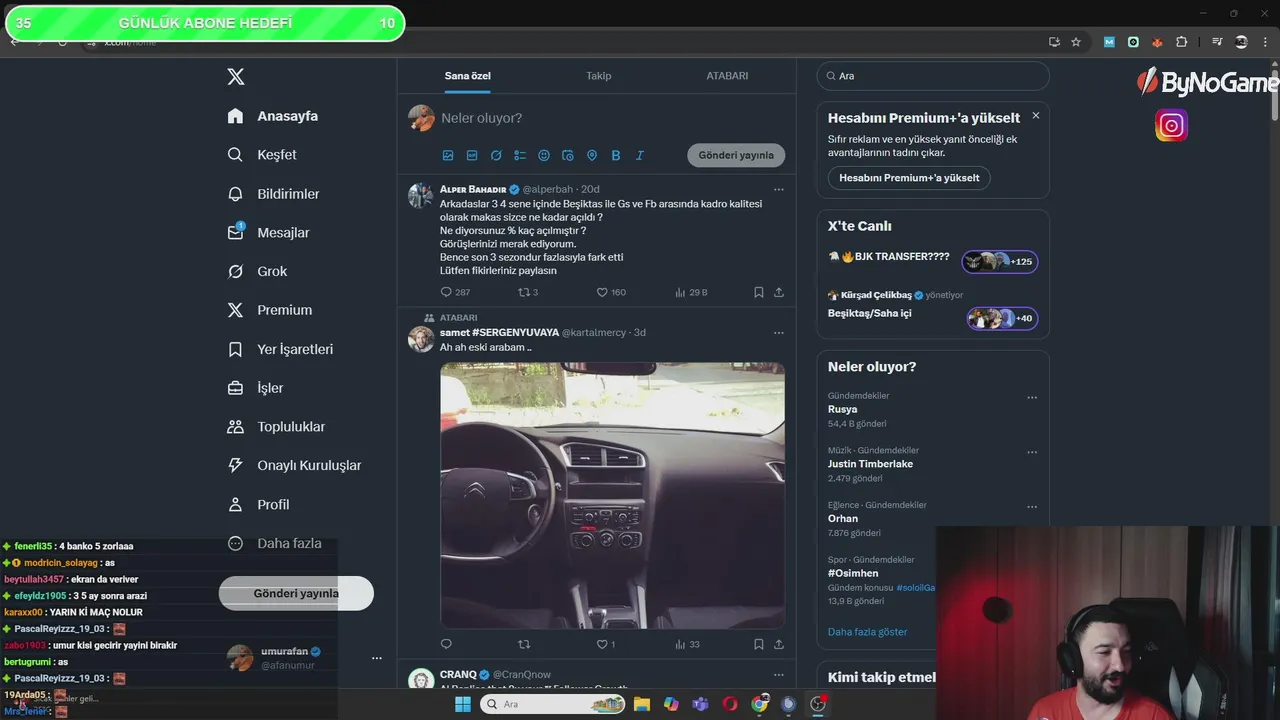Apply italic formatting in the composer
The height and width of the screenshot is (720, 1280).
click(640, 155)
